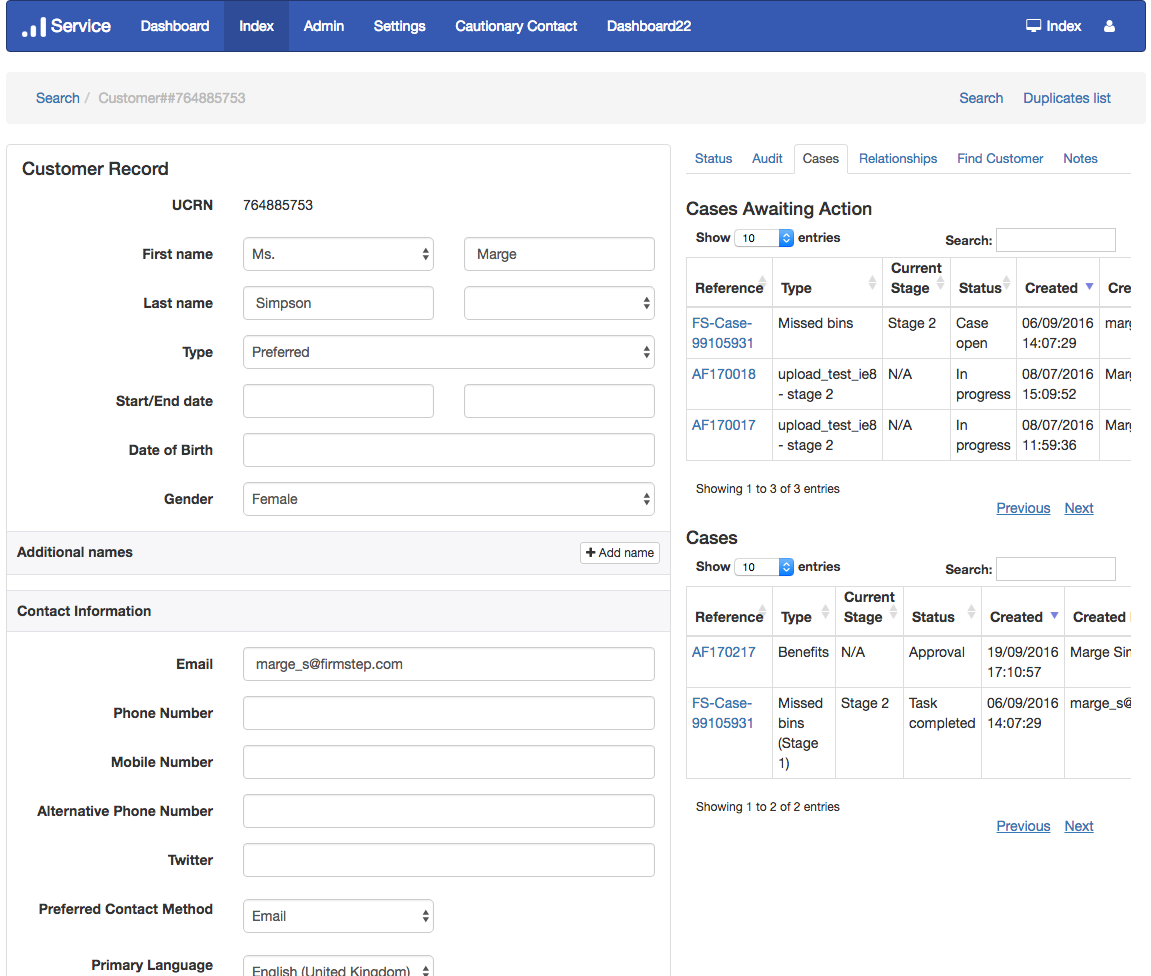The image size is (1151, 976).
Task: Open the Settings menu item
Action: pos(399,26)
